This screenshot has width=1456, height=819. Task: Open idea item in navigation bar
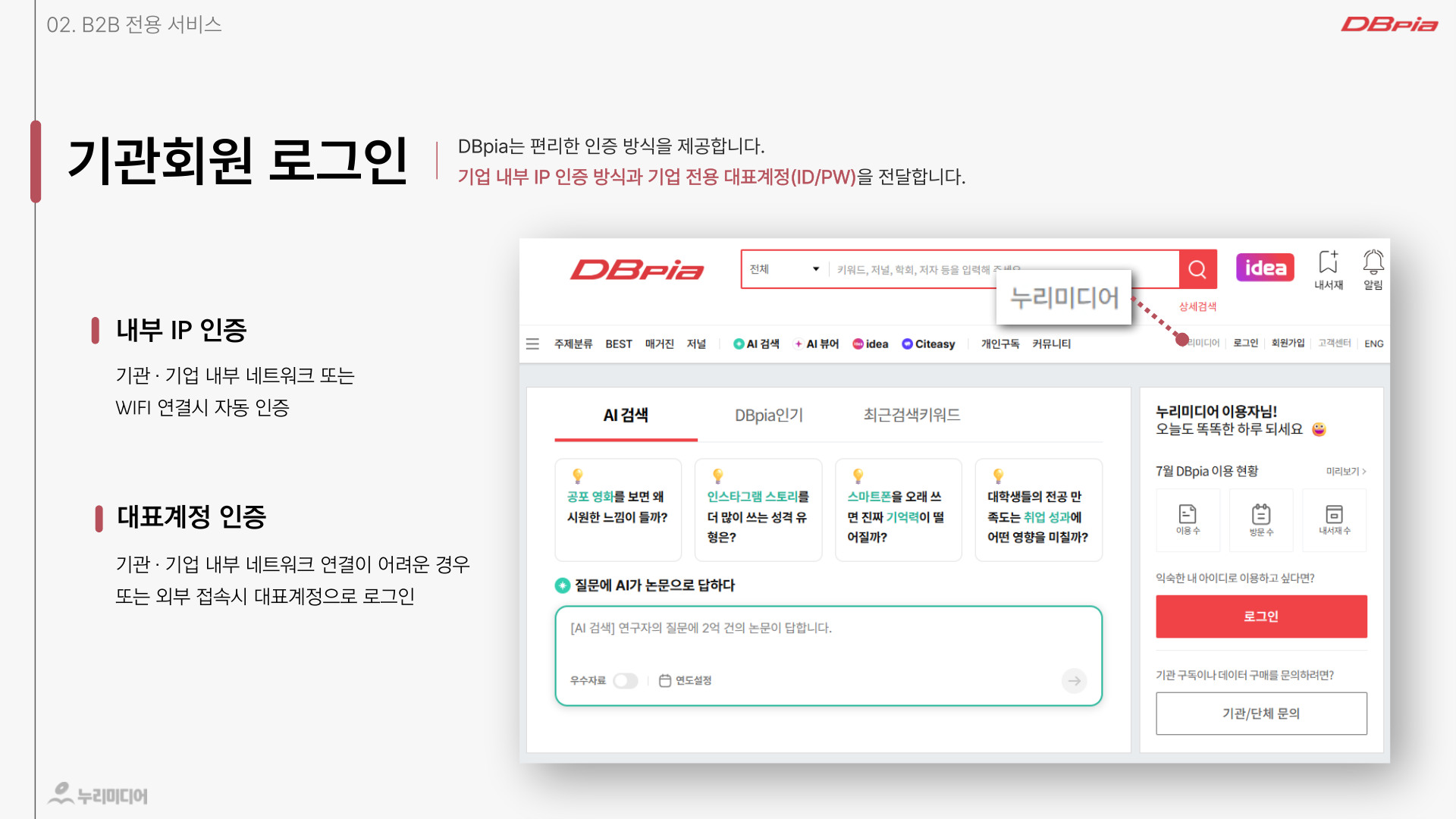(871, 344)
